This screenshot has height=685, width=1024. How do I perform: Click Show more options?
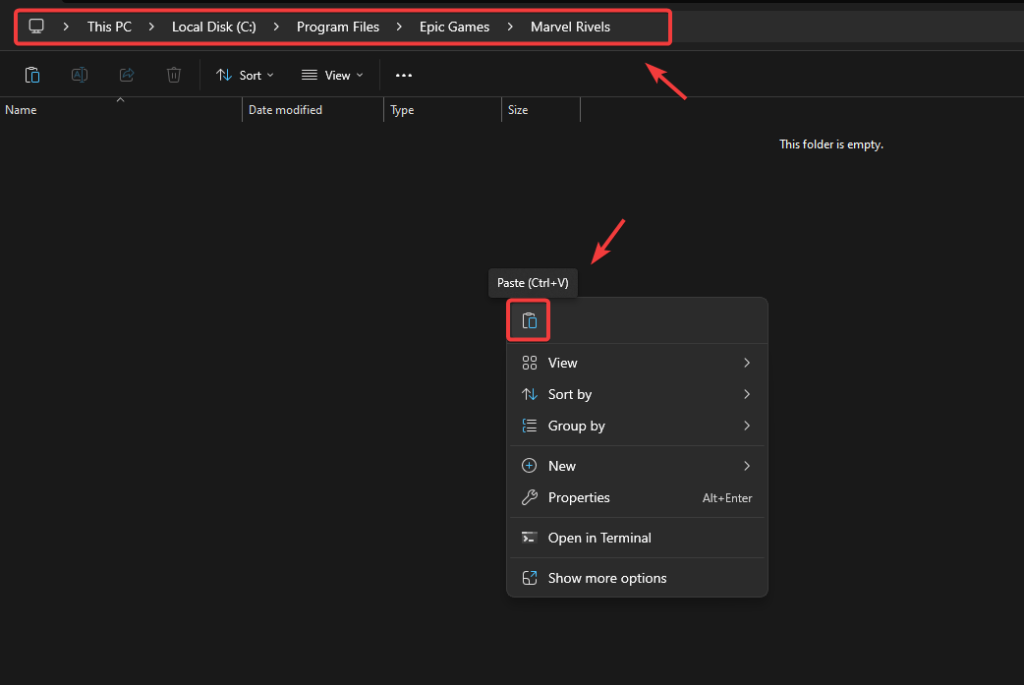[607, 578]
